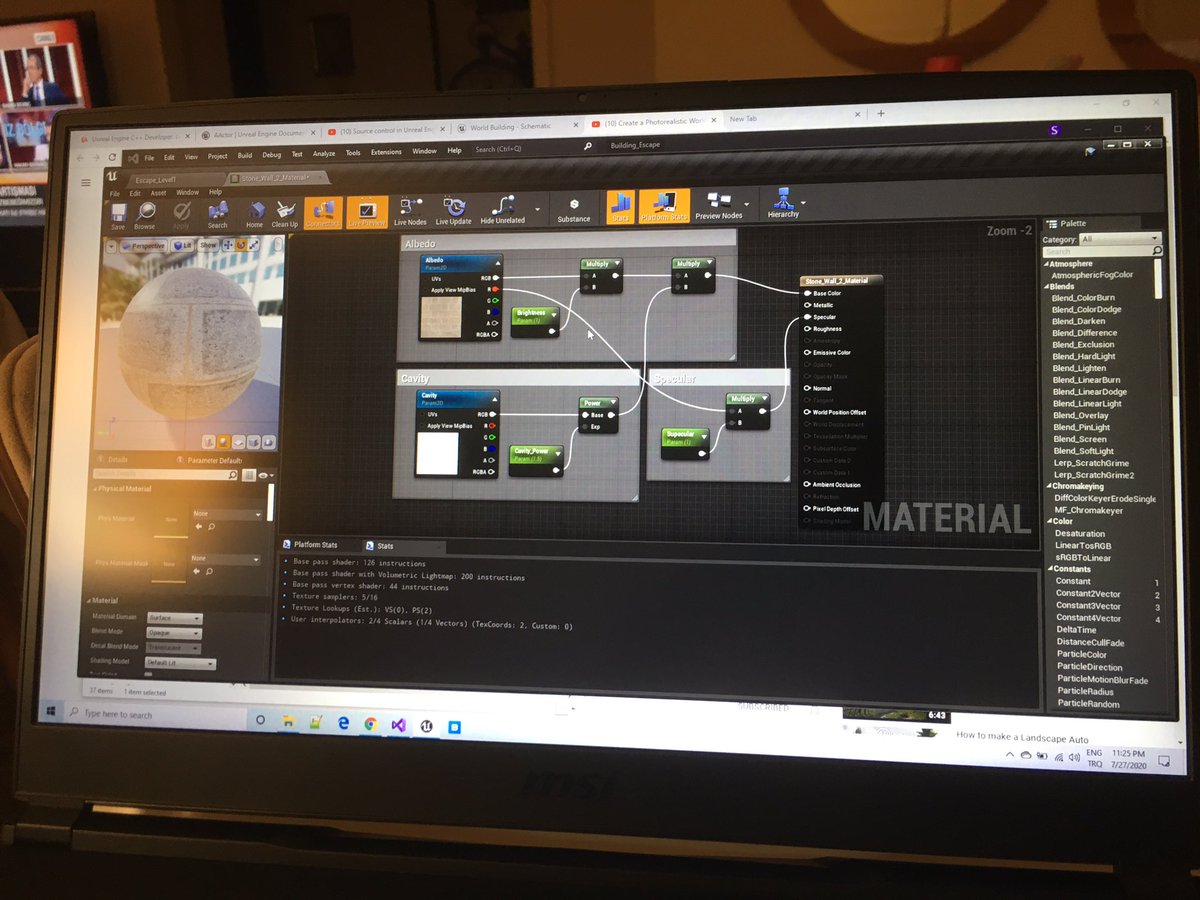Click the Albedo node blue B output pin
This screenshot has width=1200, height=900.
point(494,312)
